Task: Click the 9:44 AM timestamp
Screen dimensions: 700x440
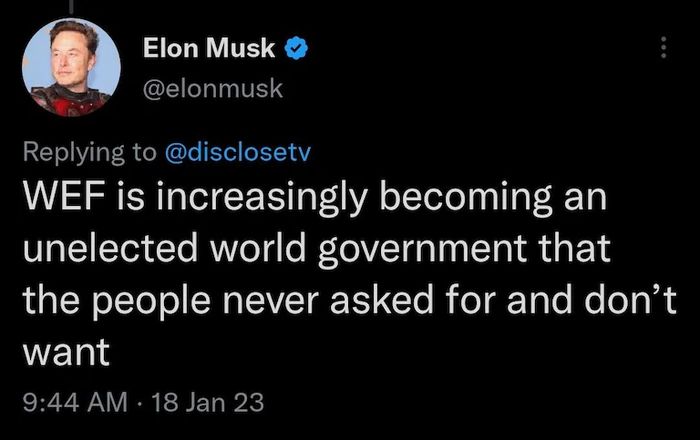Action: pyautogui.click(x=75, y=402)
